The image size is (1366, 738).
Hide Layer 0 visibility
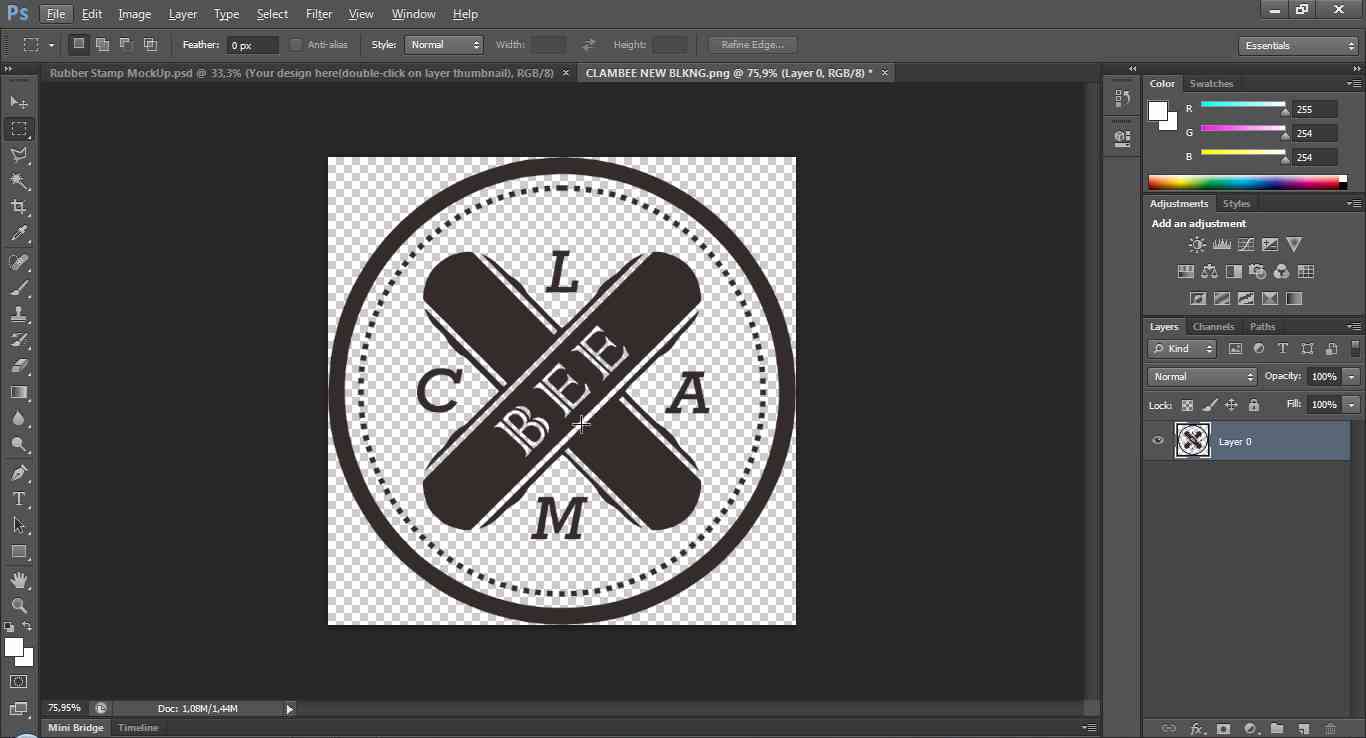[1157, 440]
